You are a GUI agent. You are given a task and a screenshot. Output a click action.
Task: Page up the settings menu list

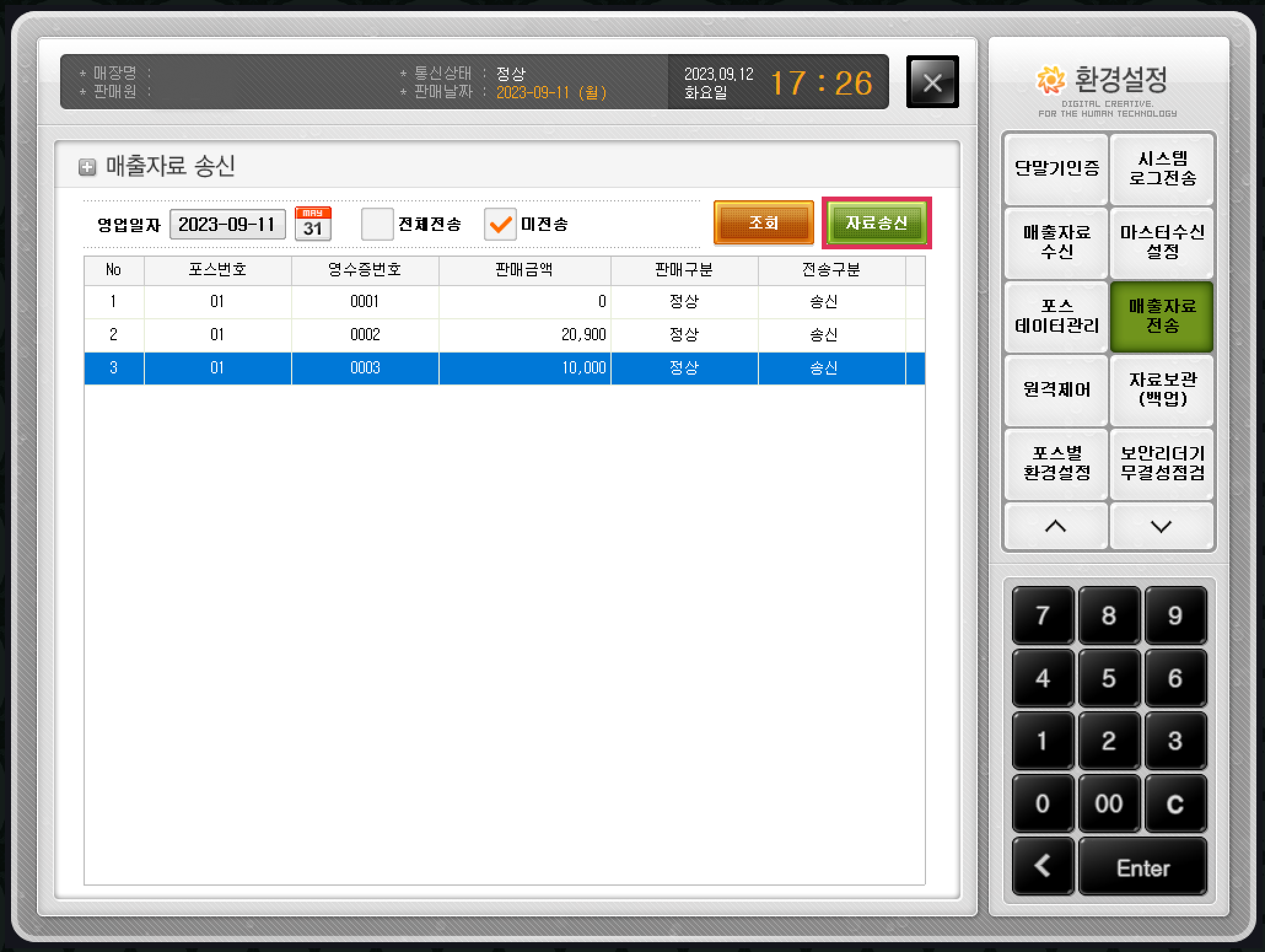1056,526
